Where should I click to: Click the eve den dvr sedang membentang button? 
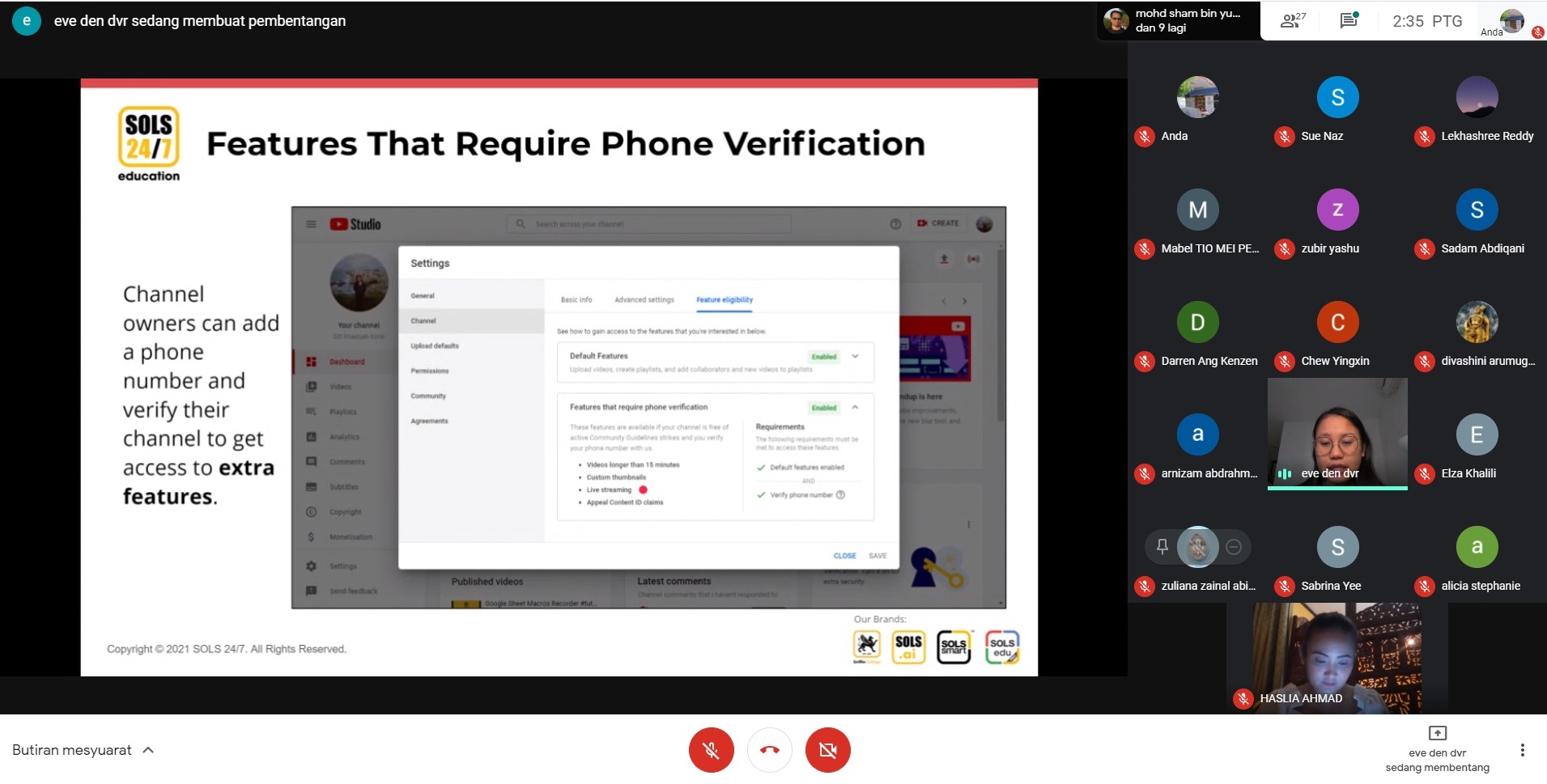point(1437,750)
